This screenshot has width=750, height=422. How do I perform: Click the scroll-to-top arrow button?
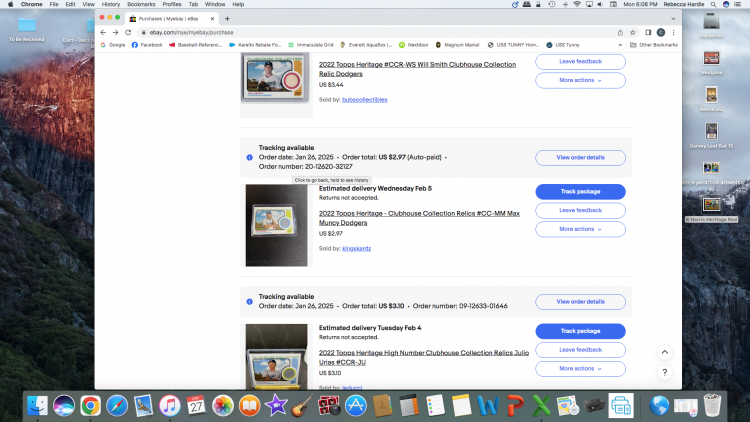click(664, 353)
